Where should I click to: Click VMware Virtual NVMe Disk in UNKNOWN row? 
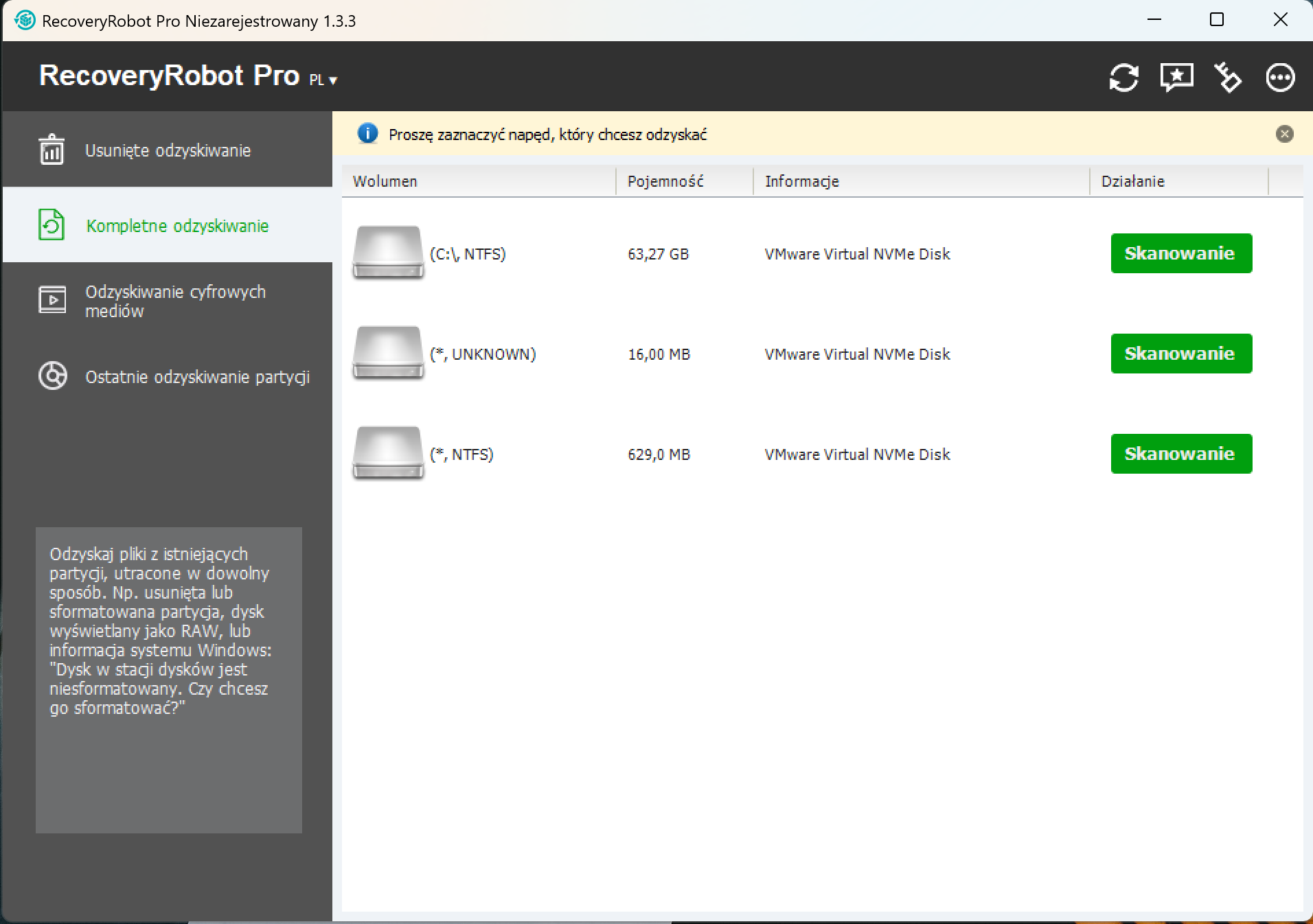click(x=857, y=354)
